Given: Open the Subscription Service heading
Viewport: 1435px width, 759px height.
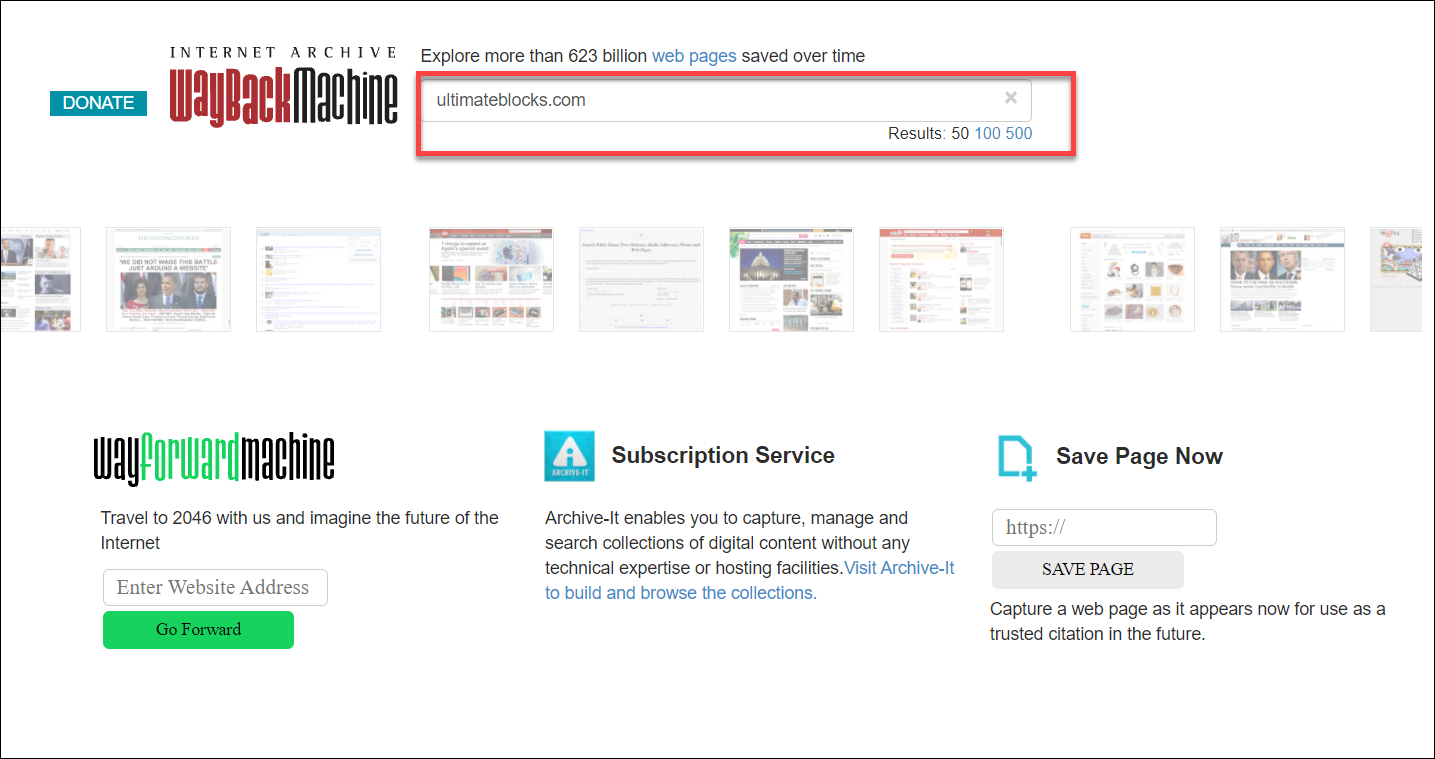Looking at the screenshot, I should point(723,455).
